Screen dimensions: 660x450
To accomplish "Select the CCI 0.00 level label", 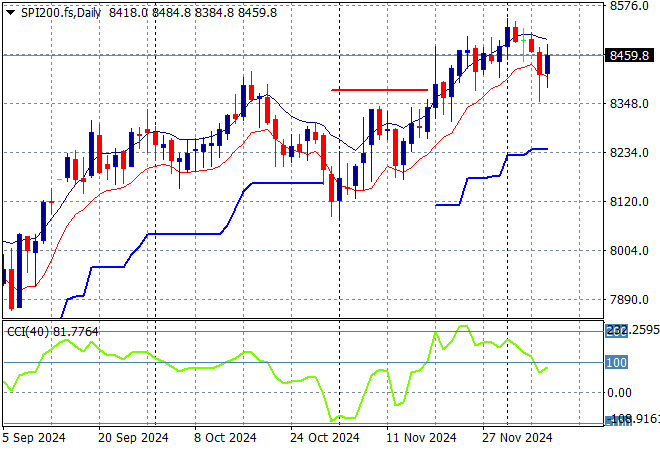I will click(620, 393).
